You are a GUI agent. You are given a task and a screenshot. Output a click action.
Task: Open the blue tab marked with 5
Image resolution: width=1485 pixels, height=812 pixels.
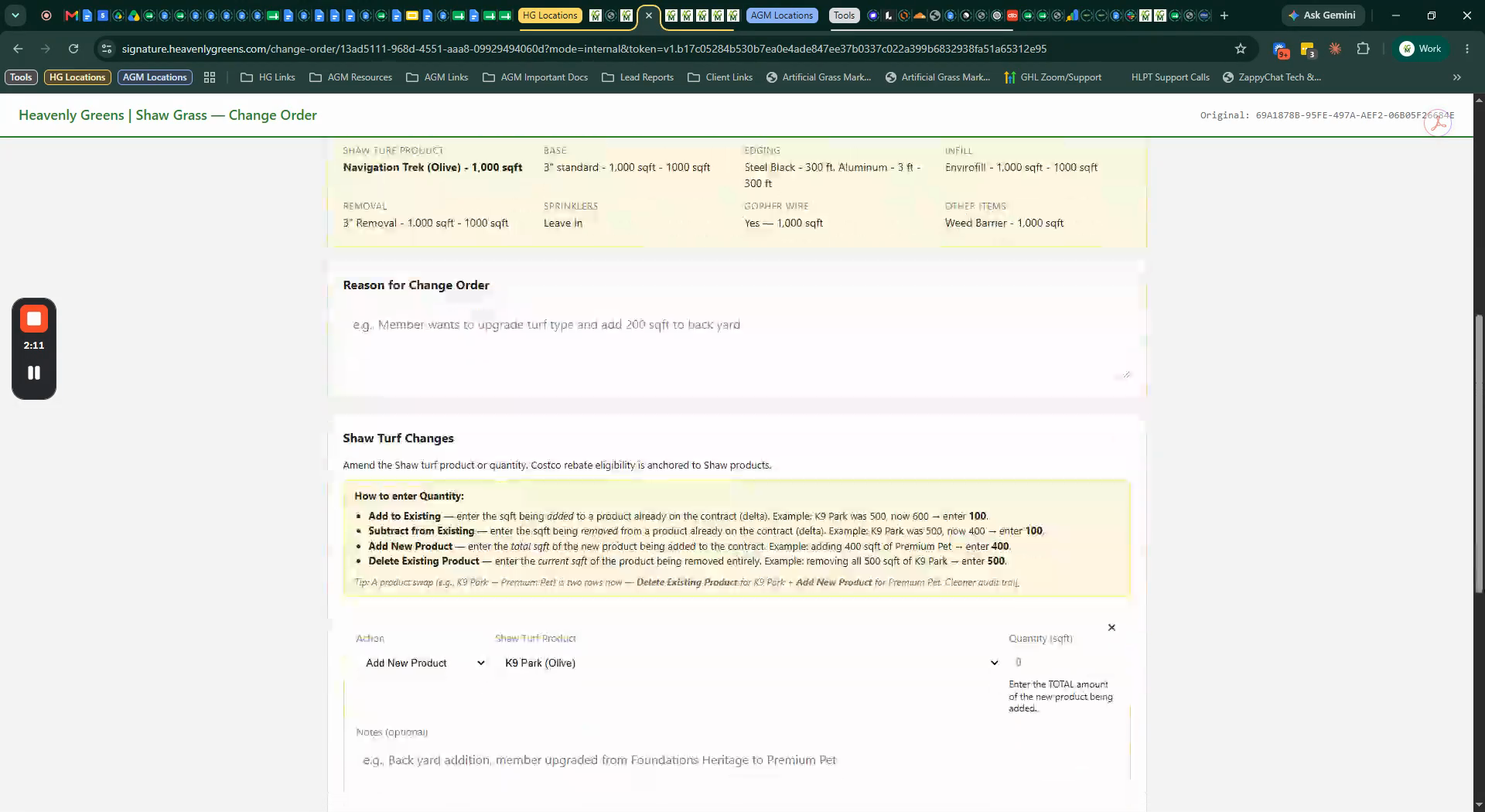coord(103,15)
